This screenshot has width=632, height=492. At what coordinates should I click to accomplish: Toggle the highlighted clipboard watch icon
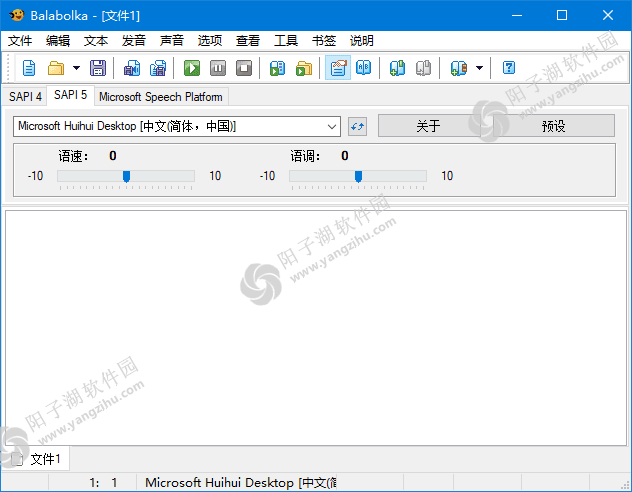[338, 68]
